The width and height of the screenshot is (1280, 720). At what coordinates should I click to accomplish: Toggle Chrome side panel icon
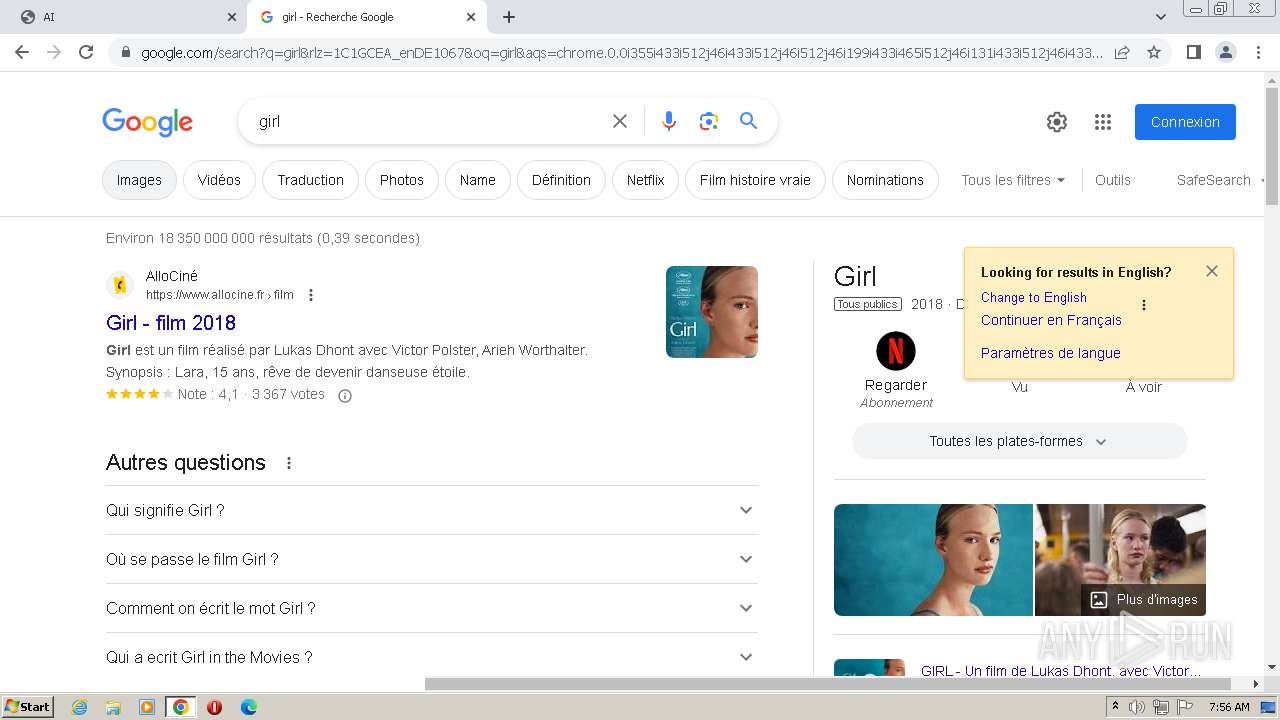(1193, 52)
